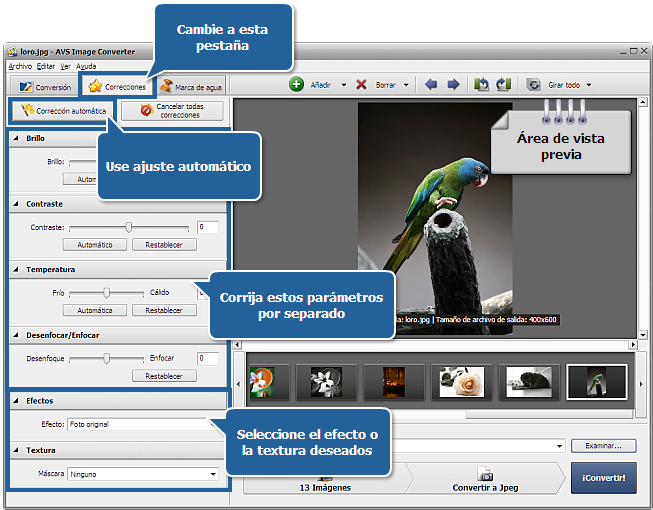Select the peach rose thumbnail
Image resolution: width=653 pixels, height=510 pixels.
point(461,382)
